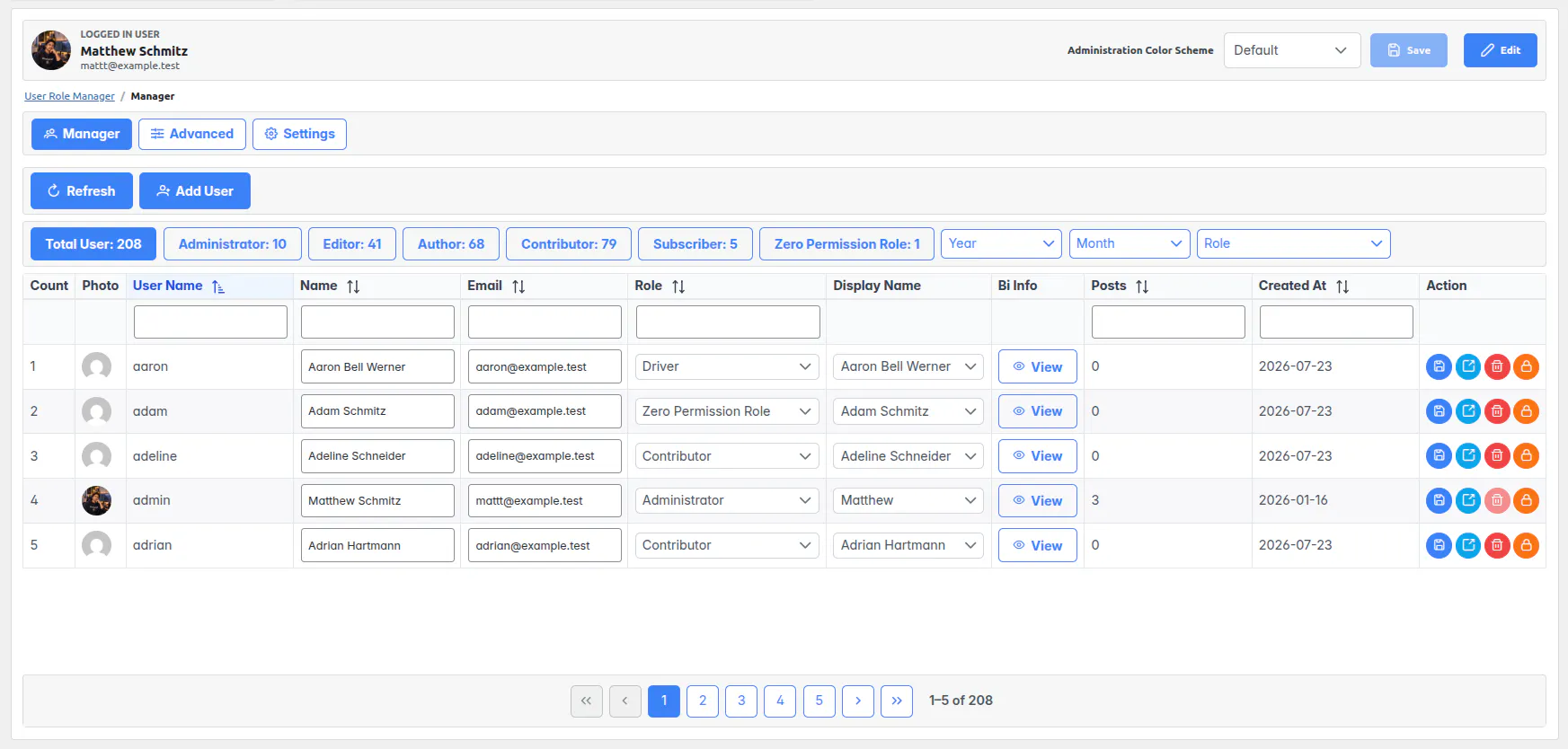Sort table by the Name column sort icon
Viewport: 1568px width, 749px height.
[353, 286]
